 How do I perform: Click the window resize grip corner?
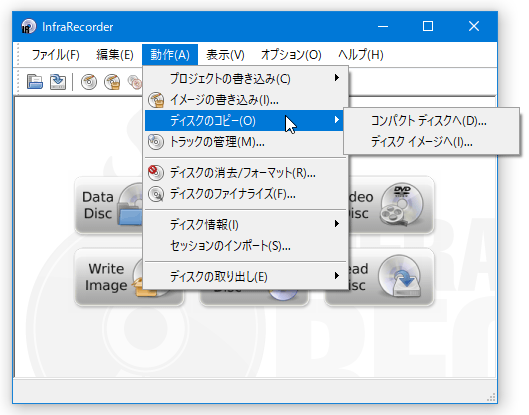[x=491, y=397]
